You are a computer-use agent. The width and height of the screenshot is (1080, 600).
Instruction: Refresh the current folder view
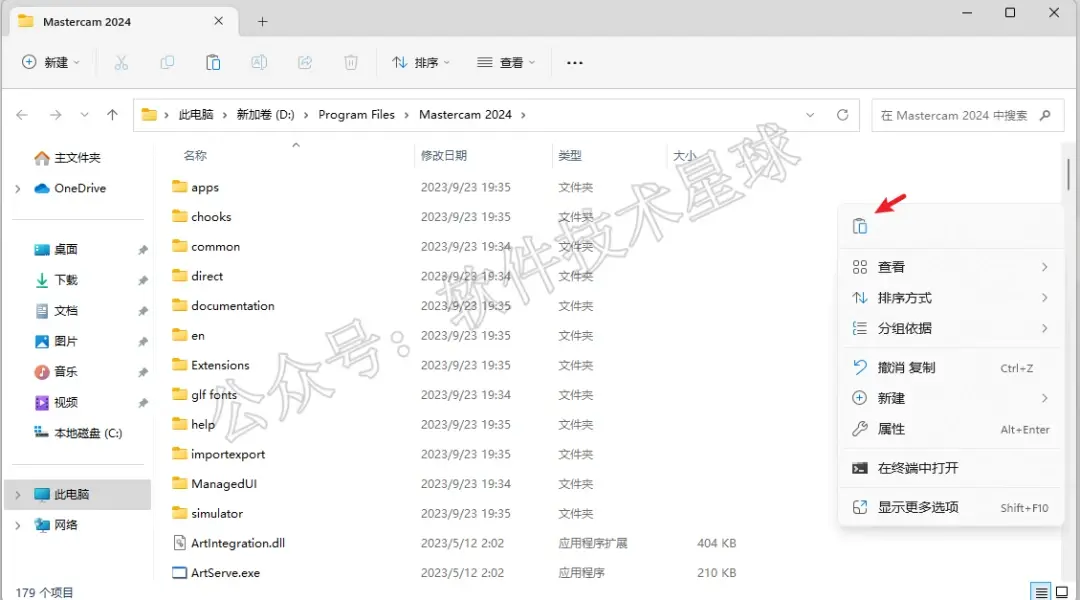pos(842,115)
